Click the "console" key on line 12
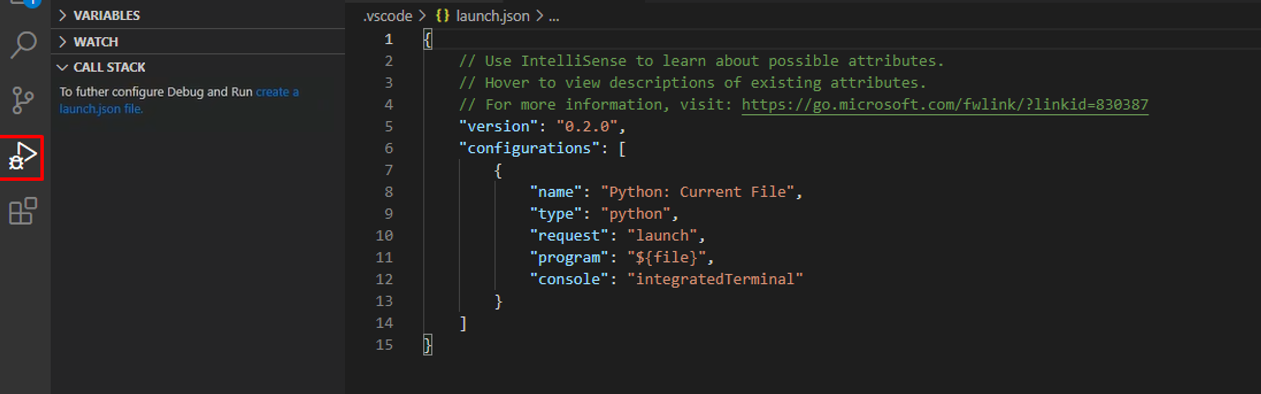 (570, 279)
